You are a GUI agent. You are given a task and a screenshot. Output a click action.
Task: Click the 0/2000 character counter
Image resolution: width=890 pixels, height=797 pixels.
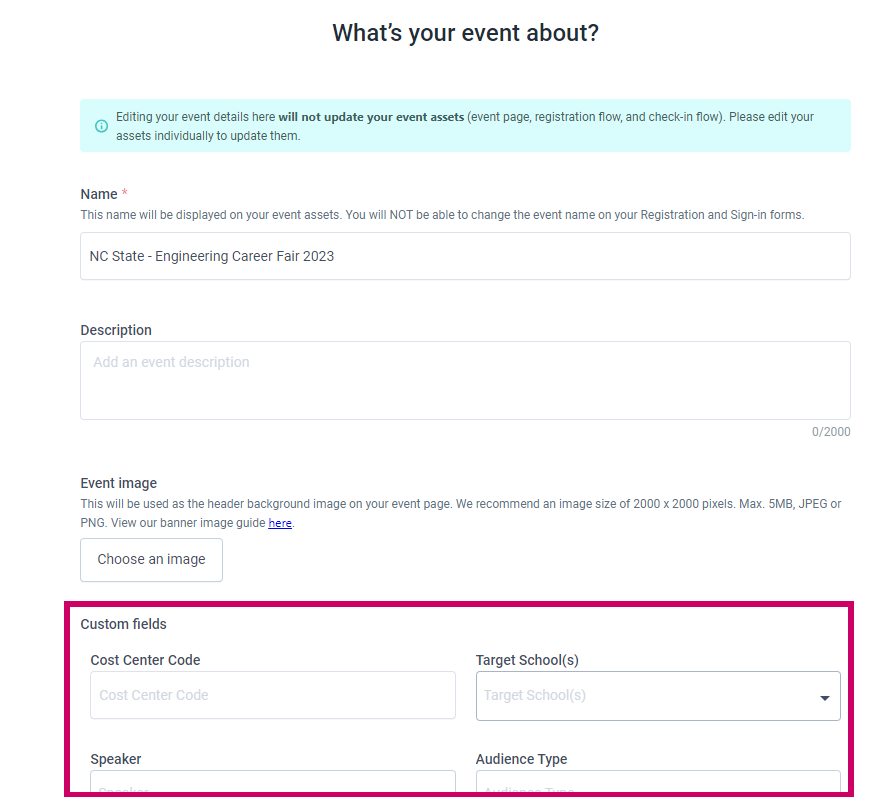pos(831,432)
